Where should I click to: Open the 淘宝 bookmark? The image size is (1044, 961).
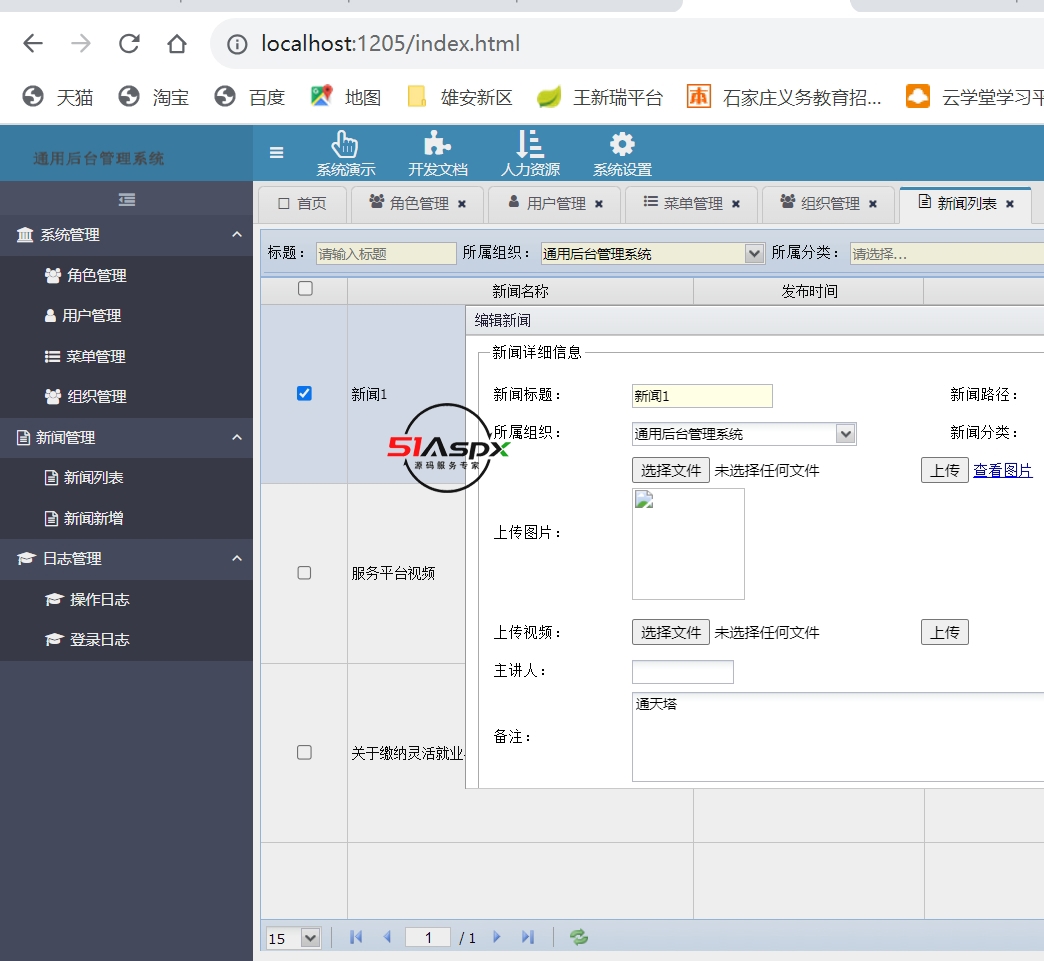[x=154, y=97]
